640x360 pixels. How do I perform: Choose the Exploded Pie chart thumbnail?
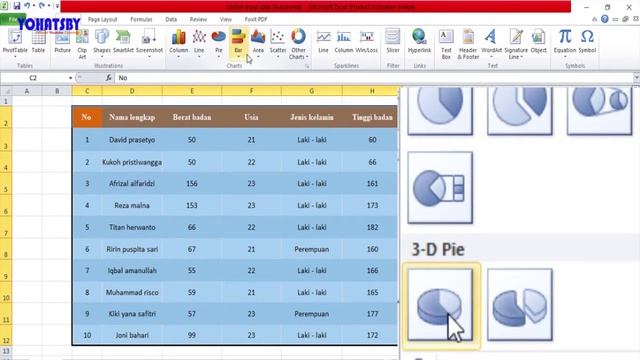point(520,110)
